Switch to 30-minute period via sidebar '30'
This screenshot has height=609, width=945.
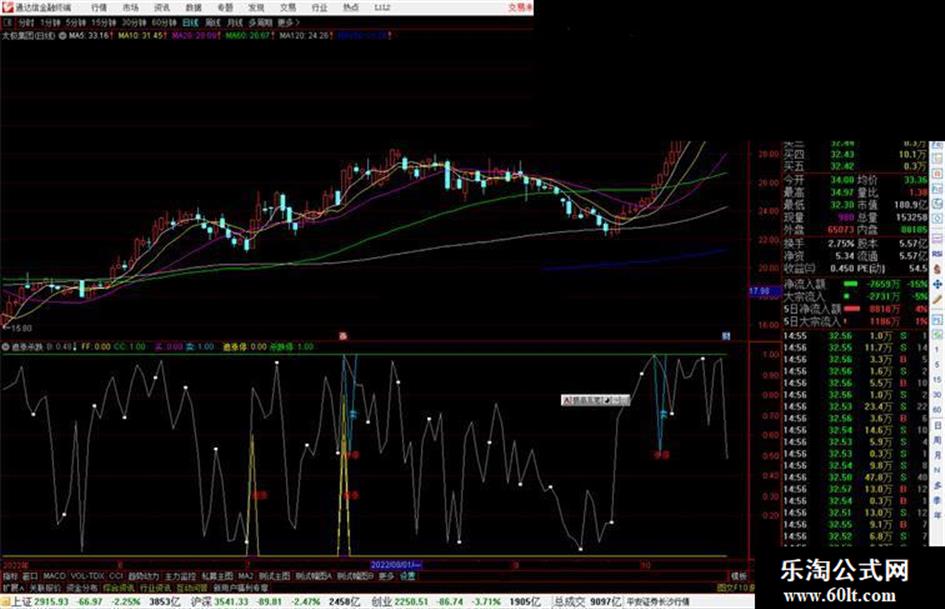(937, 395)
